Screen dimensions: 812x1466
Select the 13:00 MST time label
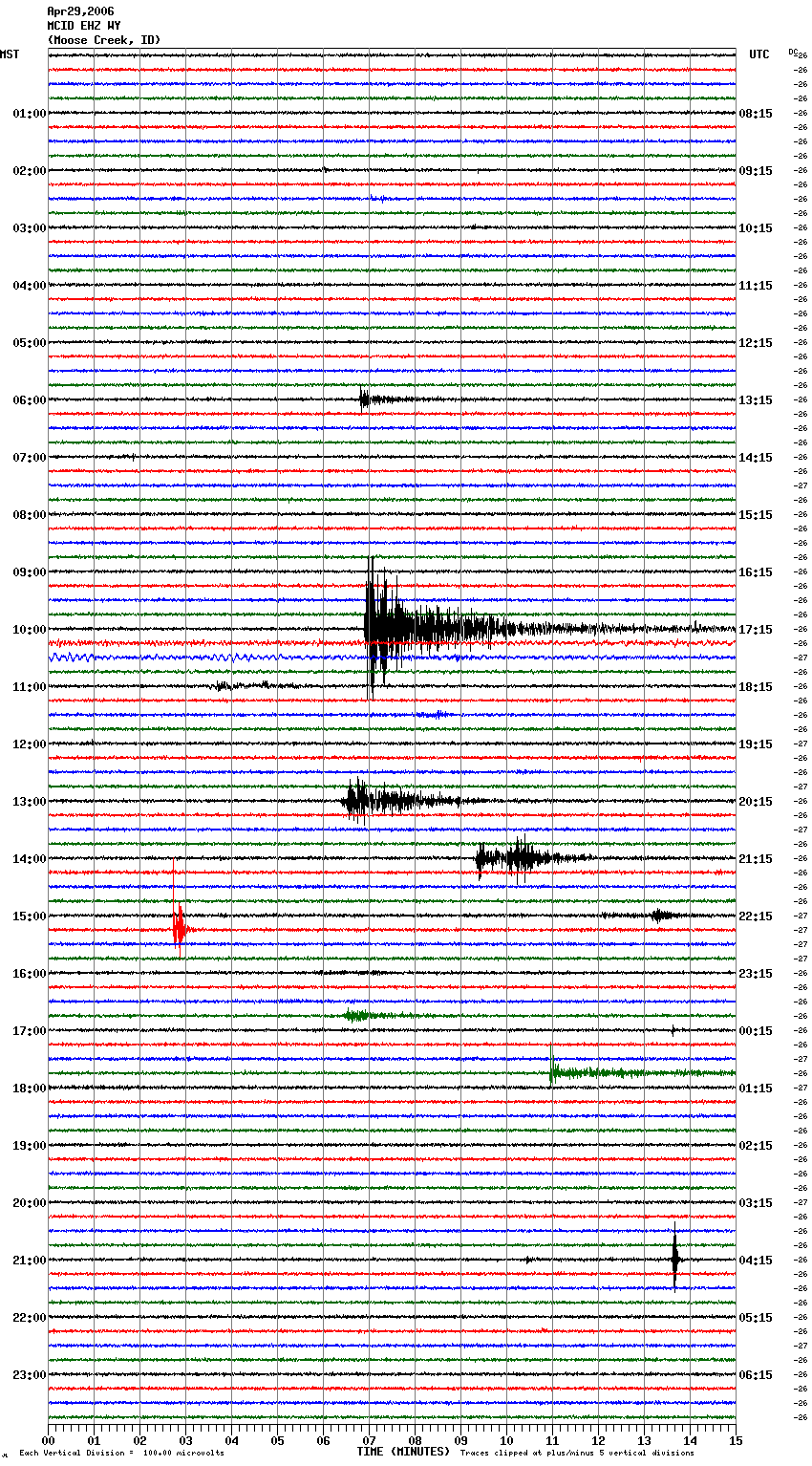(30, 802)
